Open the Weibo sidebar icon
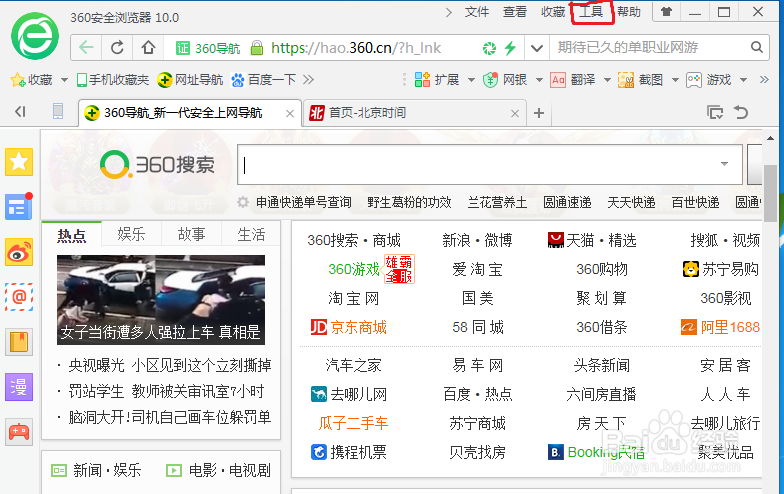Screen dimensions: 784x494 pos(19,252)
